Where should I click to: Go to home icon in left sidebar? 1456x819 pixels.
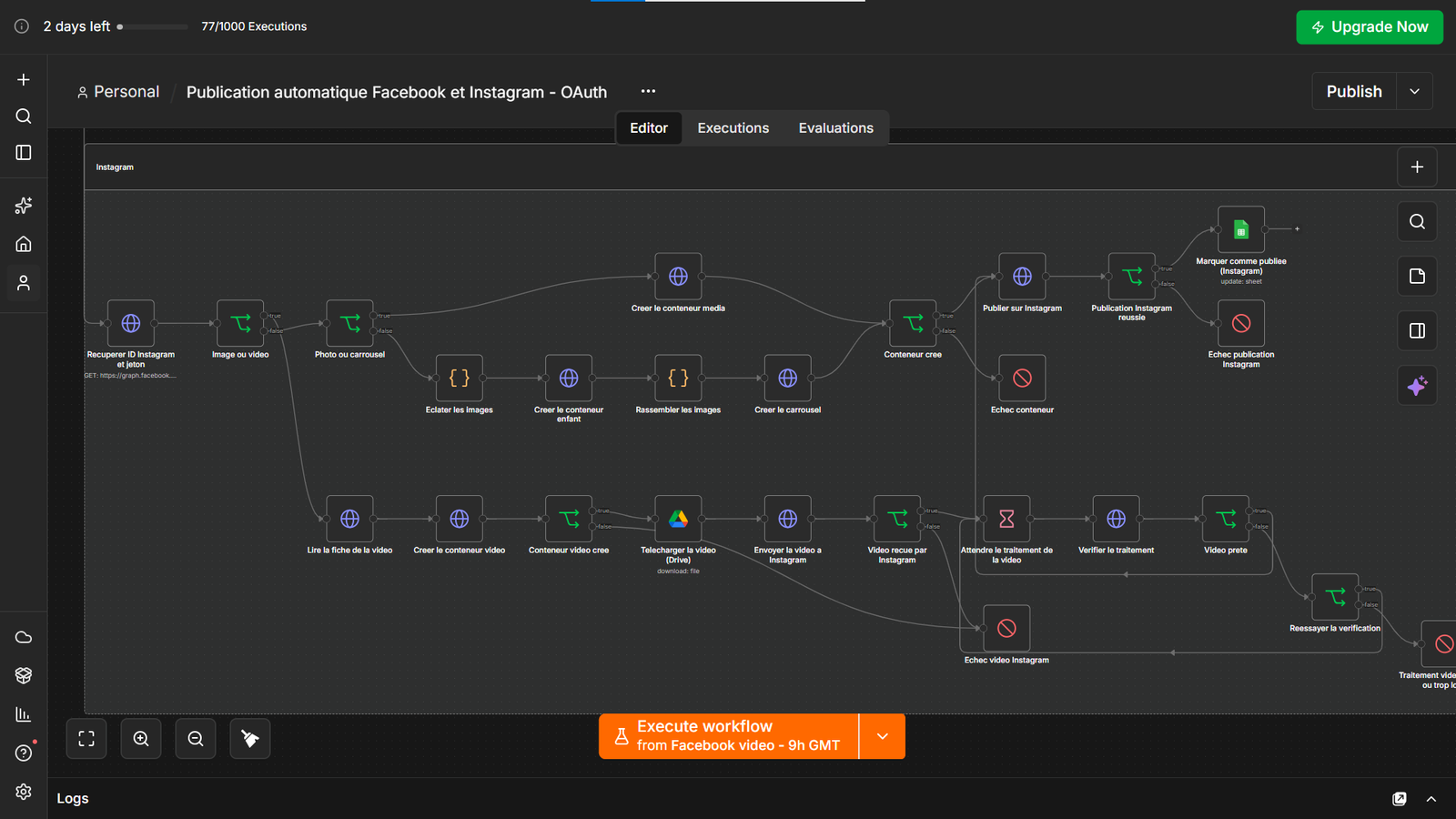[x=24, y=244]
